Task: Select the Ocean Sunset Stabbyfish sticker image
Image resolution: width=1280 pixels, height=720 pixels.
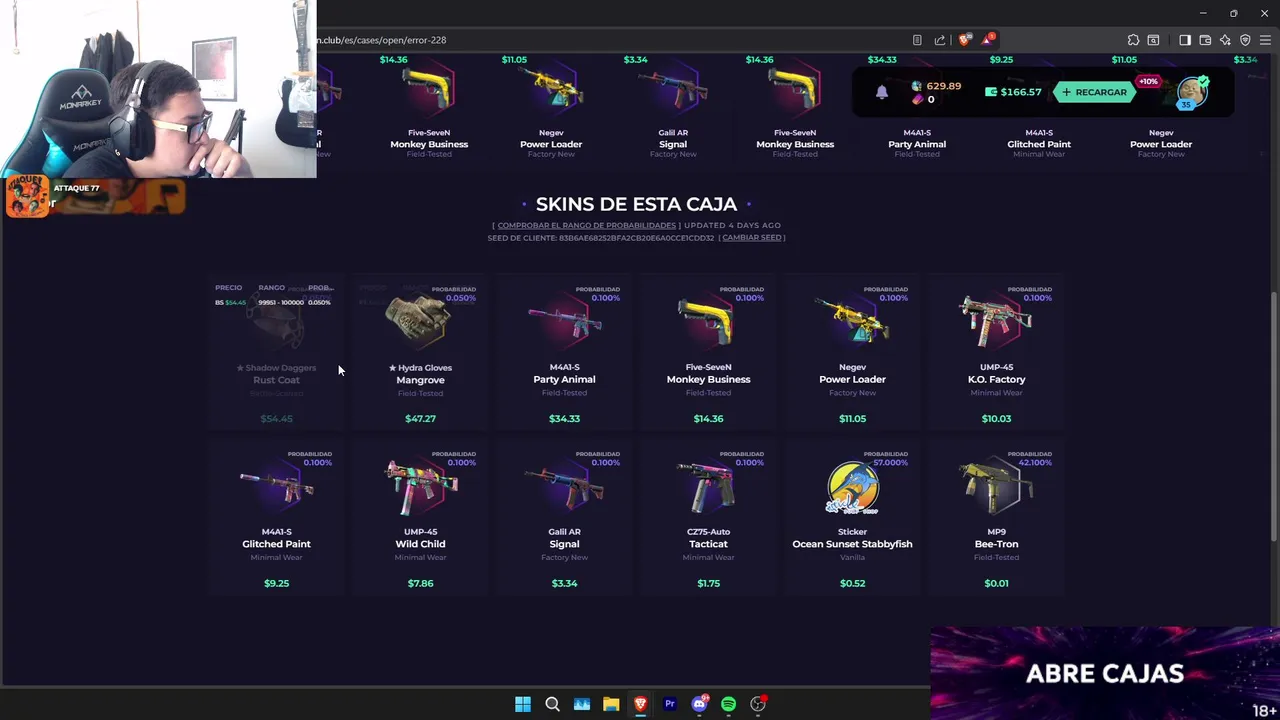Action: point(852,488)
